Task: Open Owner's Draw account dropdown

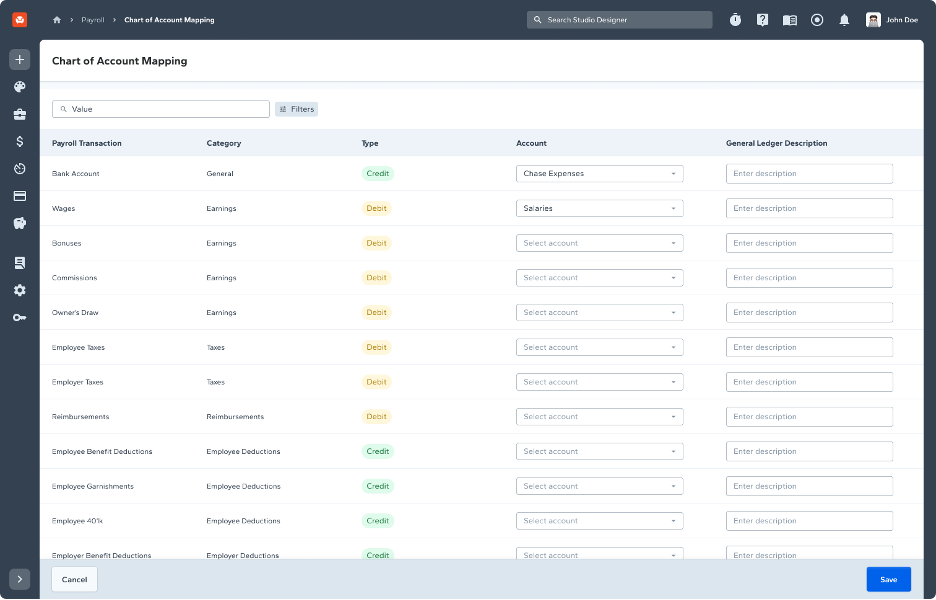Action: [x=599, y=312]
